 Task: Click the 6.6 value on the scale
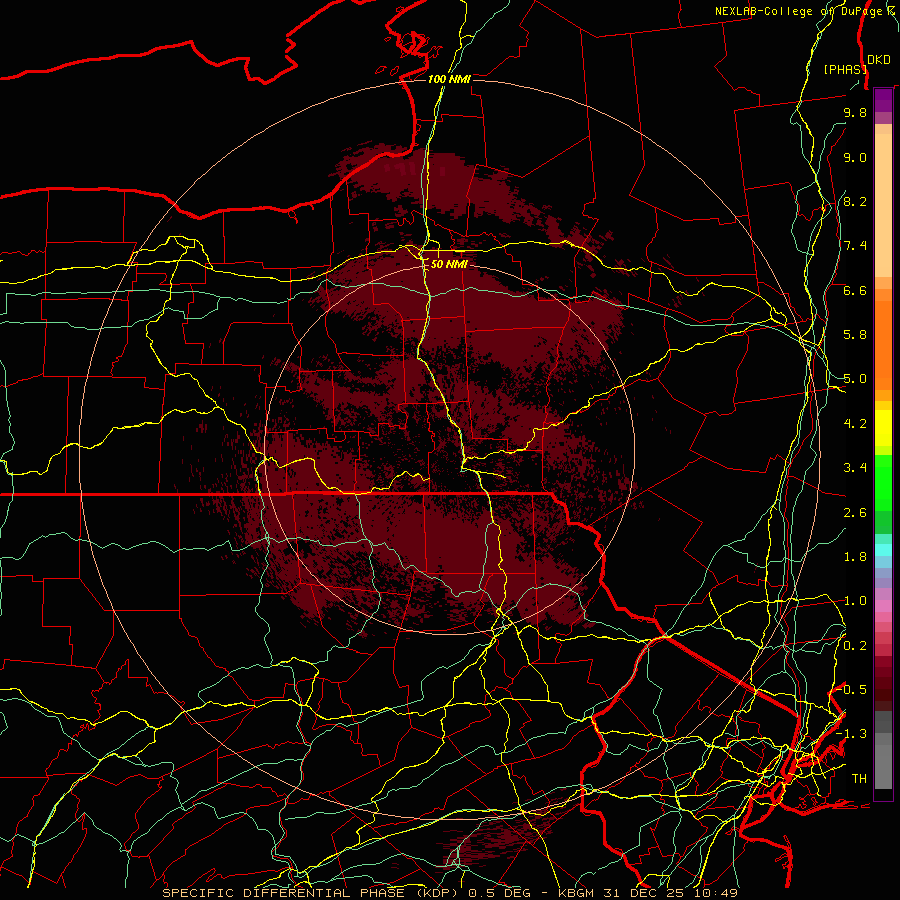click(x=855, y=290)
